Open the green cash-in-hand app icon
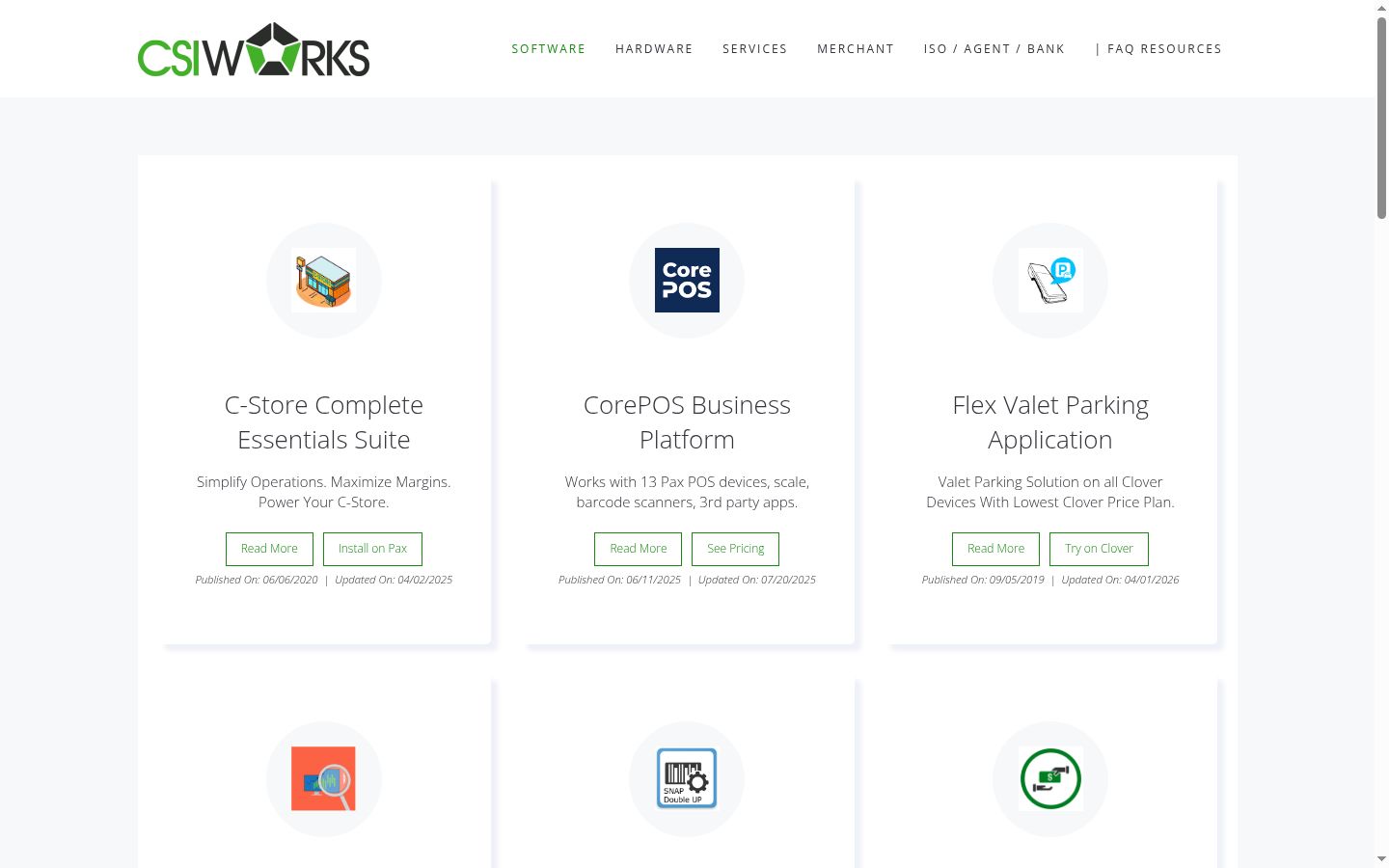The width and height of the screenshot is (1389, 868). [x=1050, y=778]
